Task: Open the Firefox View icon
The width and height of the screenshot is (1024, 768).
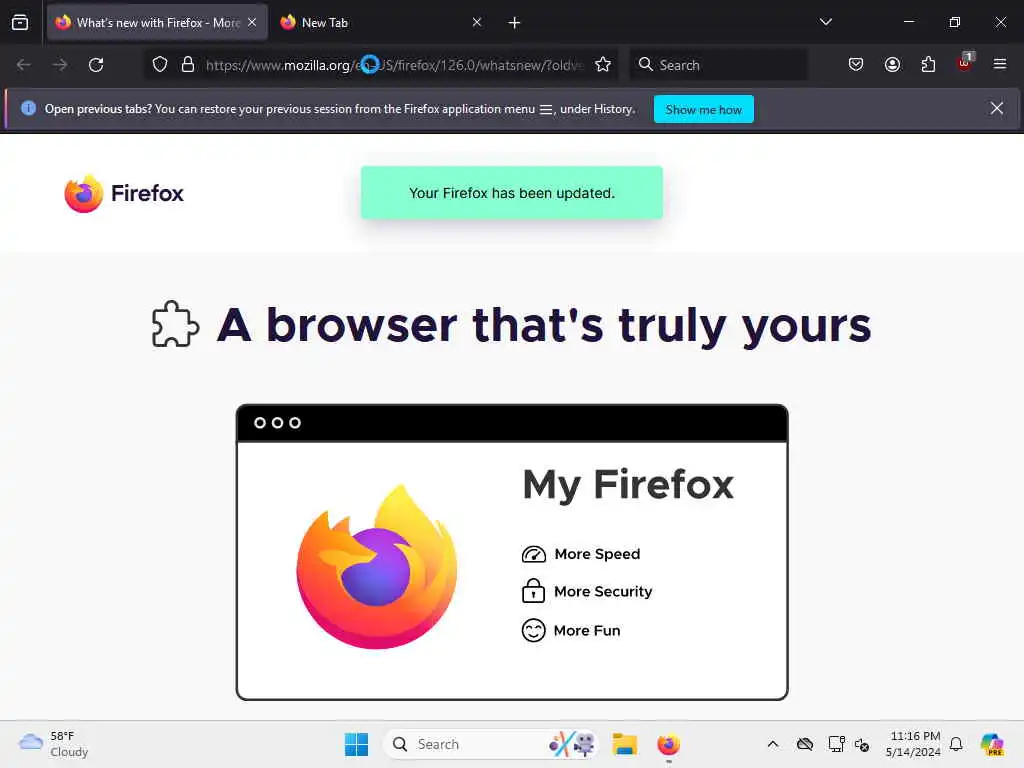Action: tap(20, 22)
